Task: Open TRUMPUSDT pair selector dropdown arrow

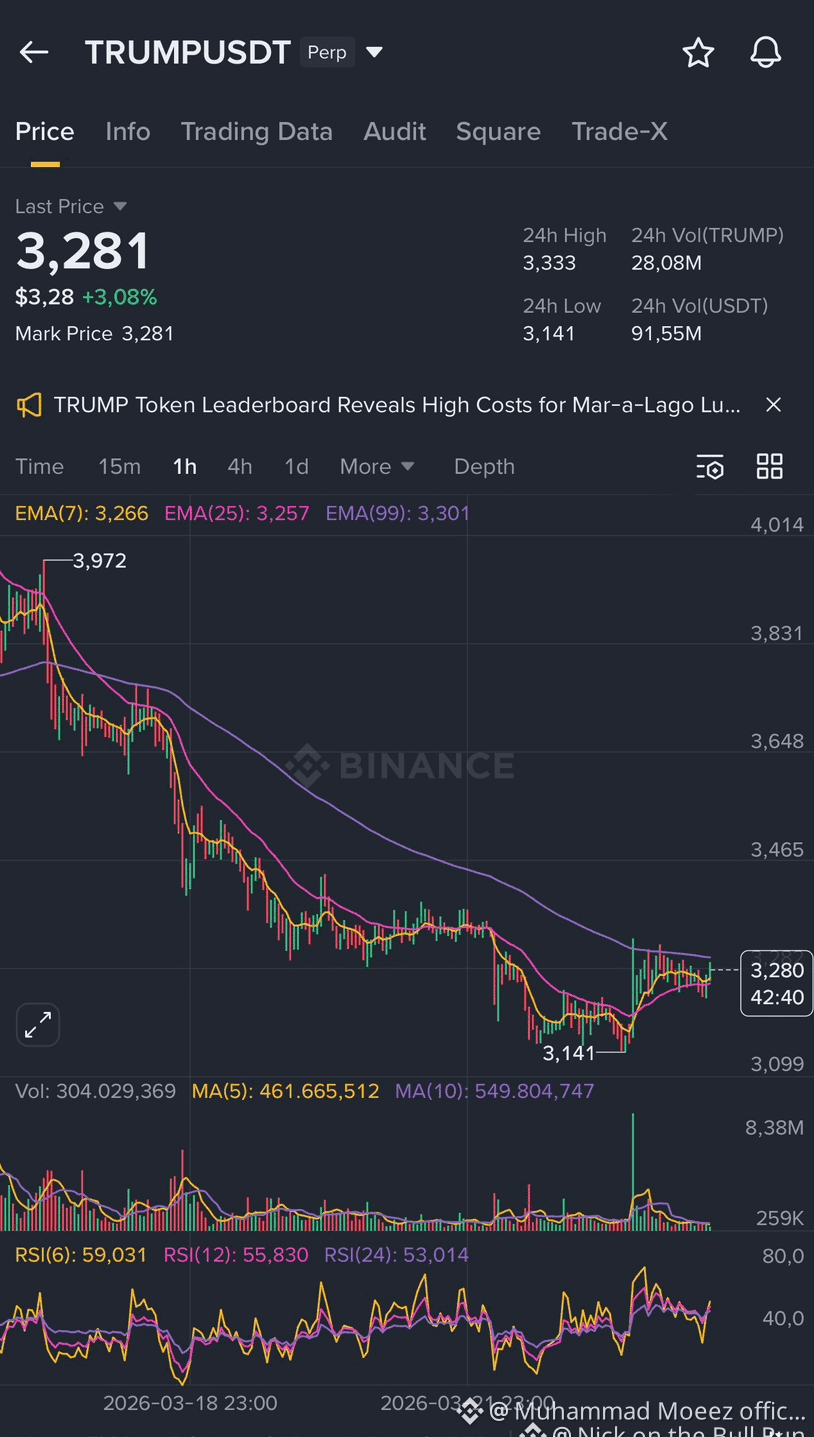Action: (375, 52)
